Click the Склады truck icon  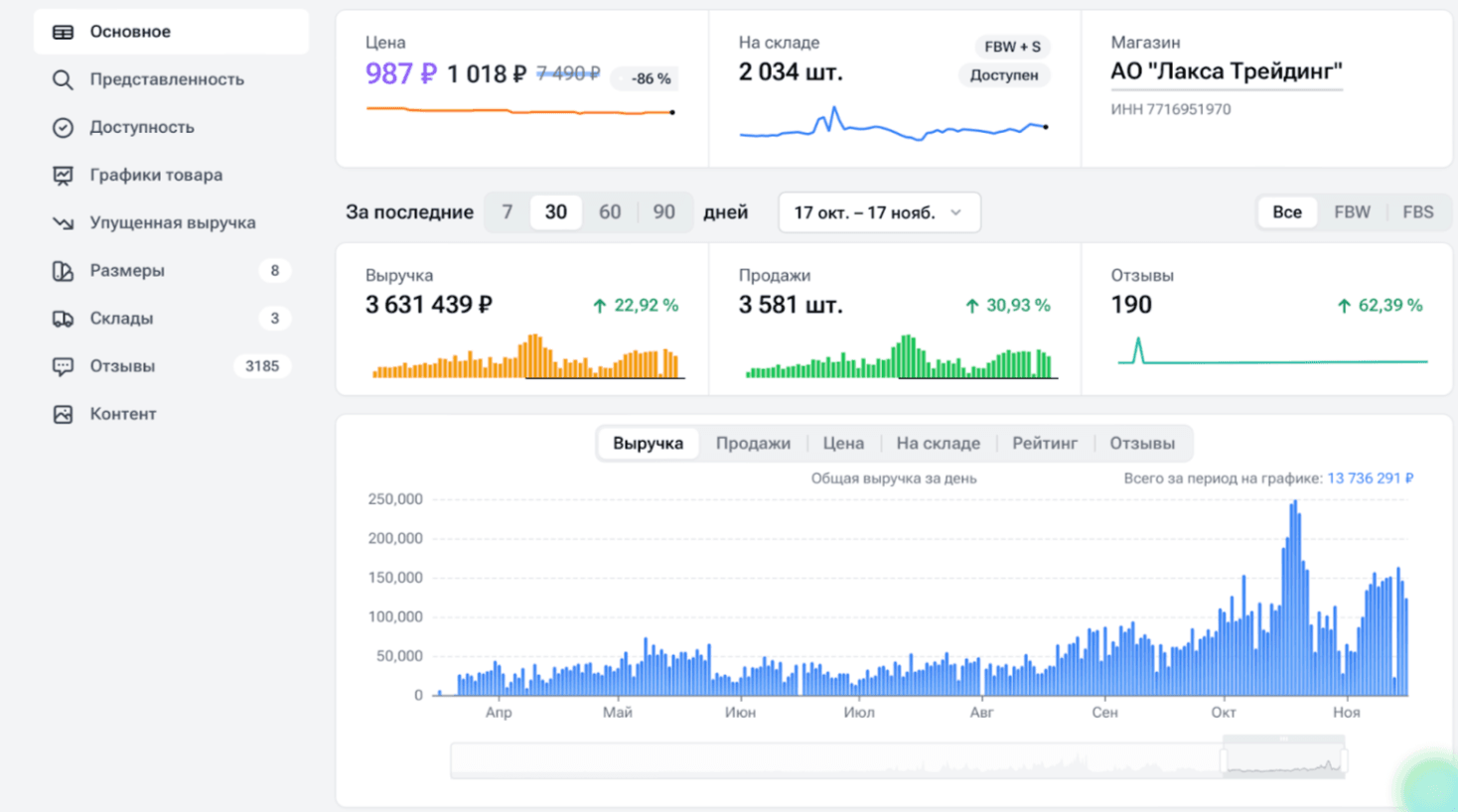coord(63,318)
